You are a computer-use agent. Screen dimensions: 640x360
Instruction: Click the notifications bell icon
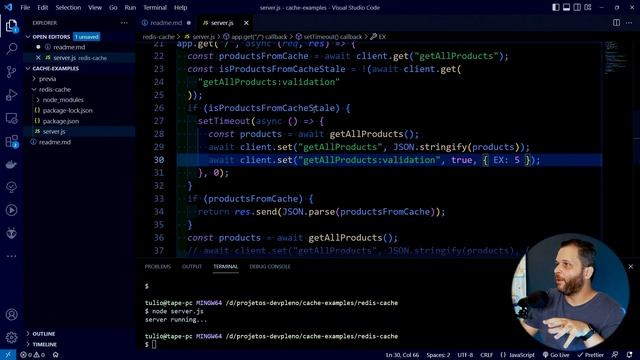630,355
